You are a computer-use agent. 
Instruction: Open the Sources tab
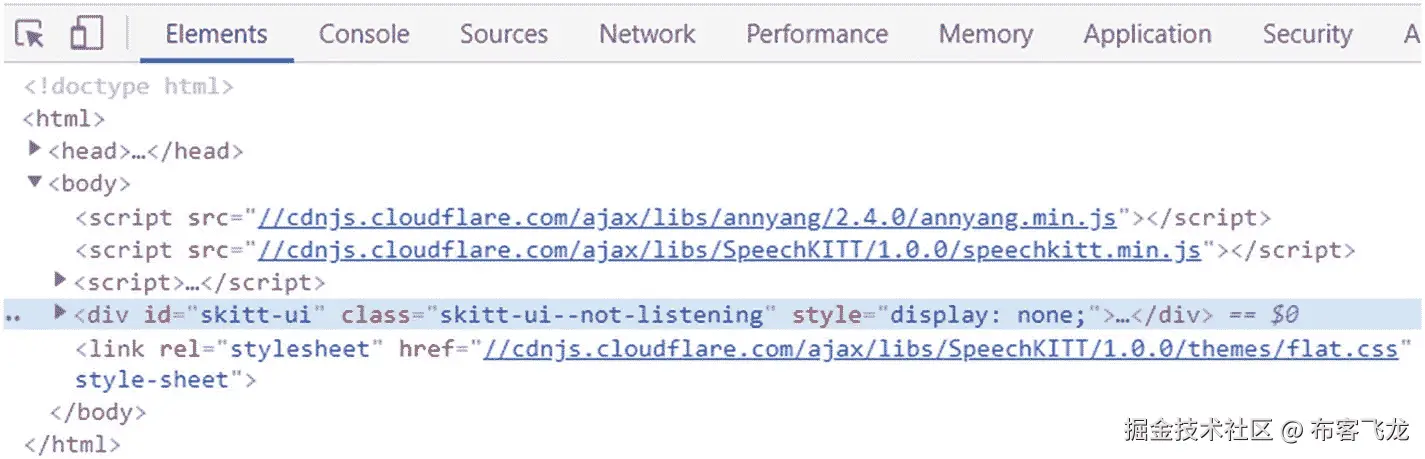pos(503,34)
